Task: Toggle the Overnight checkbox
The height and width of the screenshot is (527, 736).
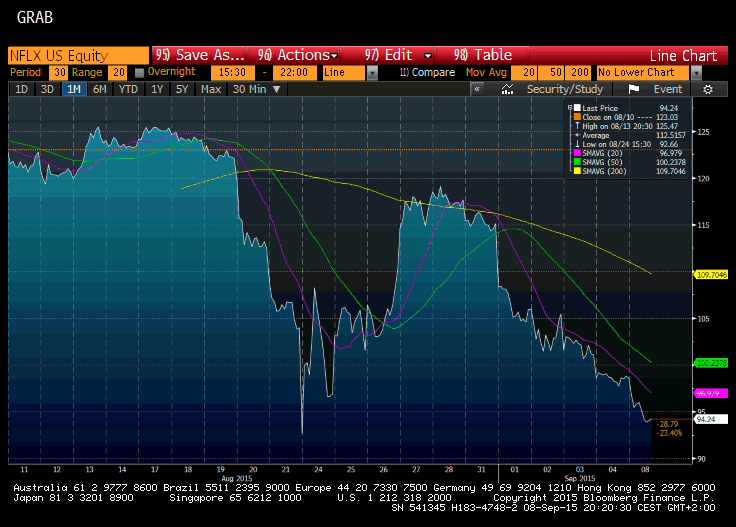Action: (139, 73)
